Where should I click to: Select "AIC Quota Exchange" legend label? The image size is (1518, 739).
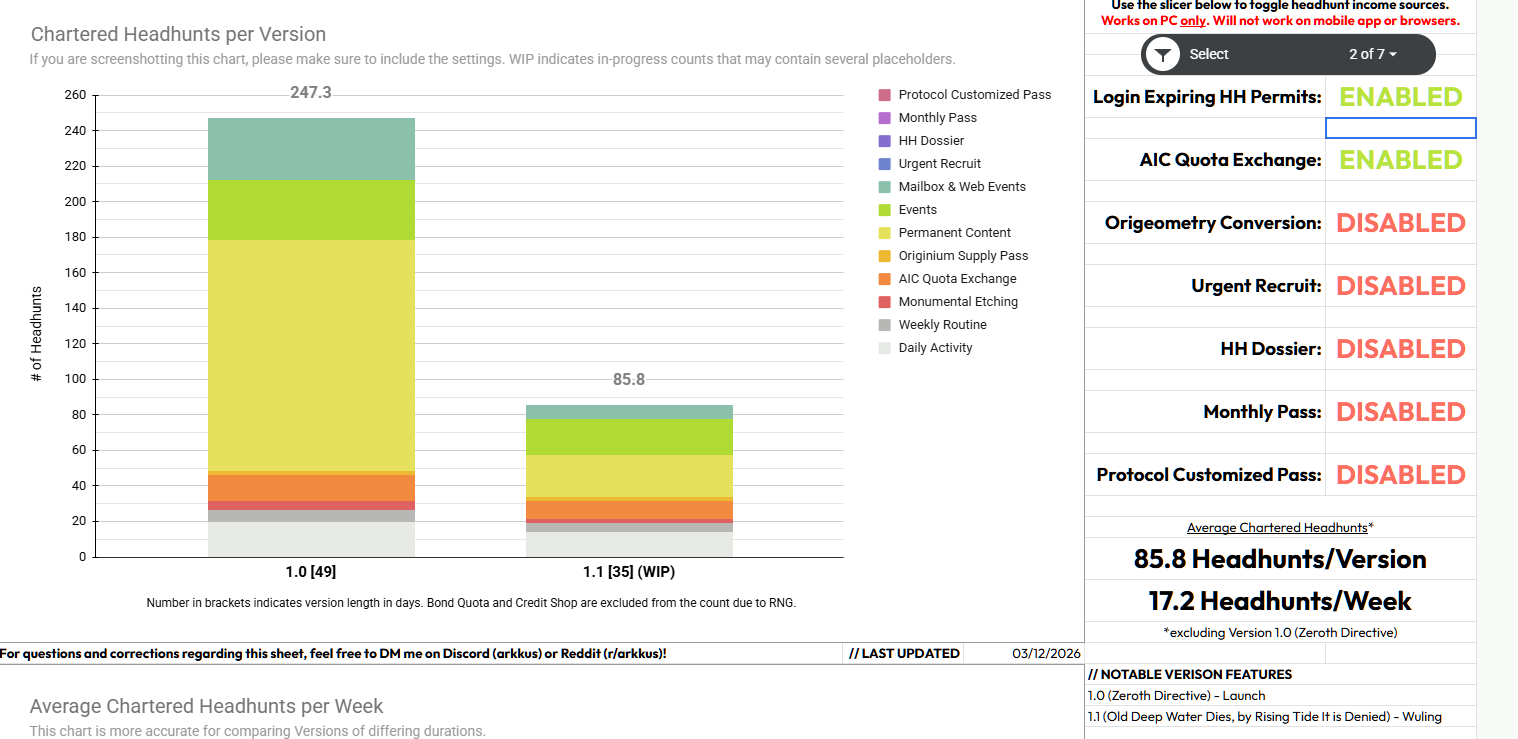coord(957,279)
